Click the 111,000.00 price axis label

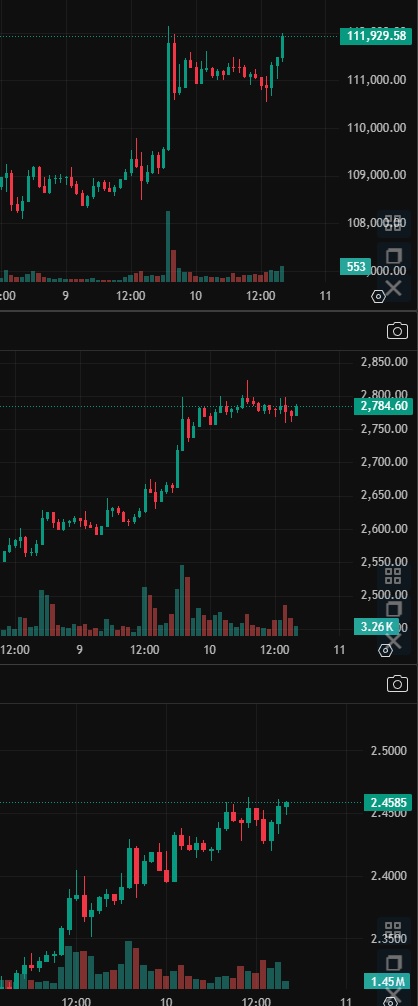pyautogui.click(x=376, y=80)
